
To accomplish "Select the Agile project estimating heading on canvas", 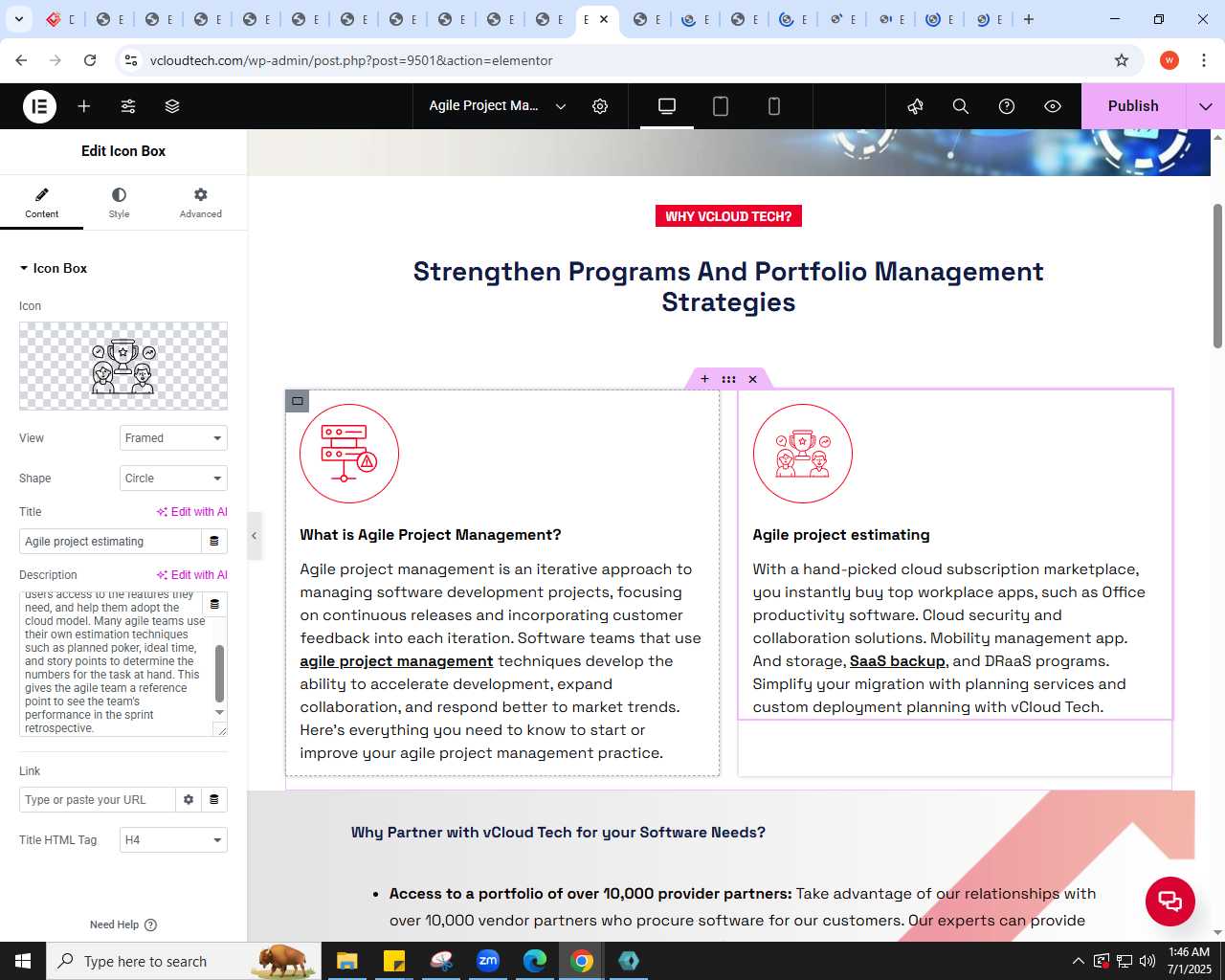I will click(841, 535).
